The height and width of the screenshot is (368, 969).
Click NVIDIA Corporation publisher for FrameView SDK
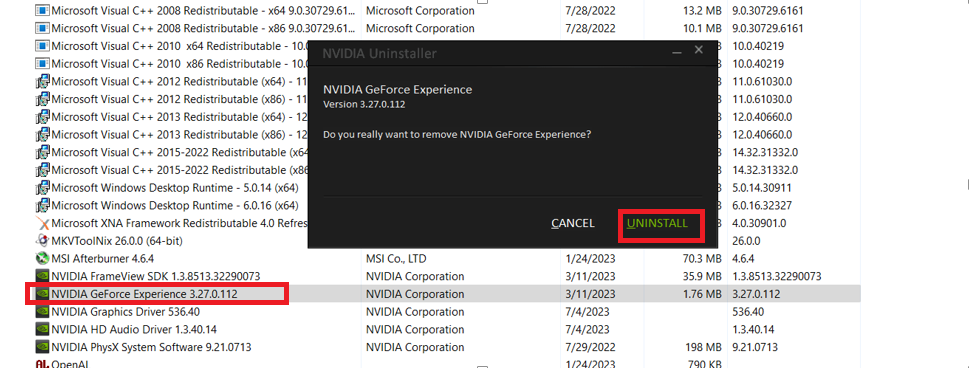415,276
